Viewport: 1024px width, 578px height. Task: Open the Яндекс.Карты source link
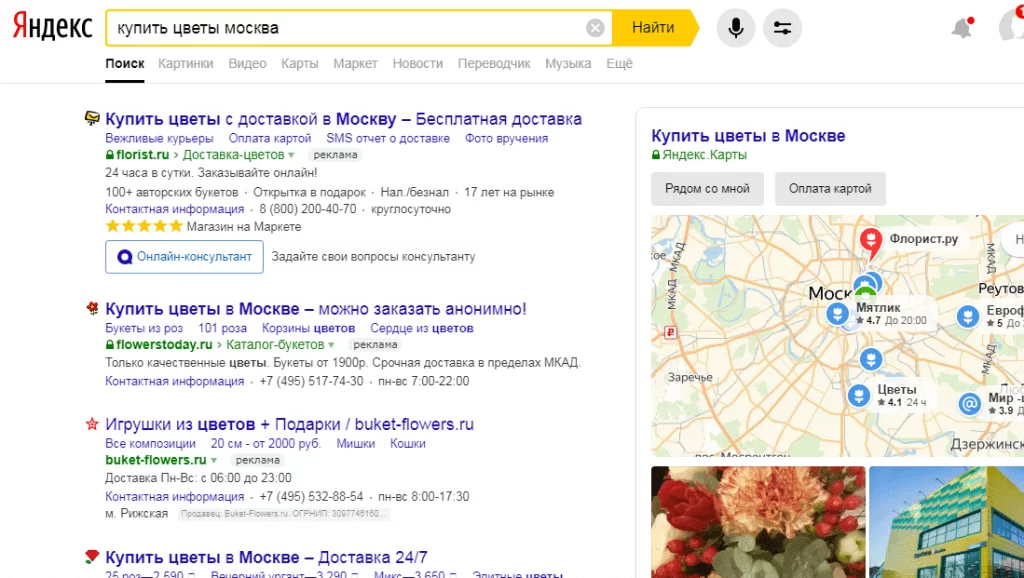click(x=704, y=155)
